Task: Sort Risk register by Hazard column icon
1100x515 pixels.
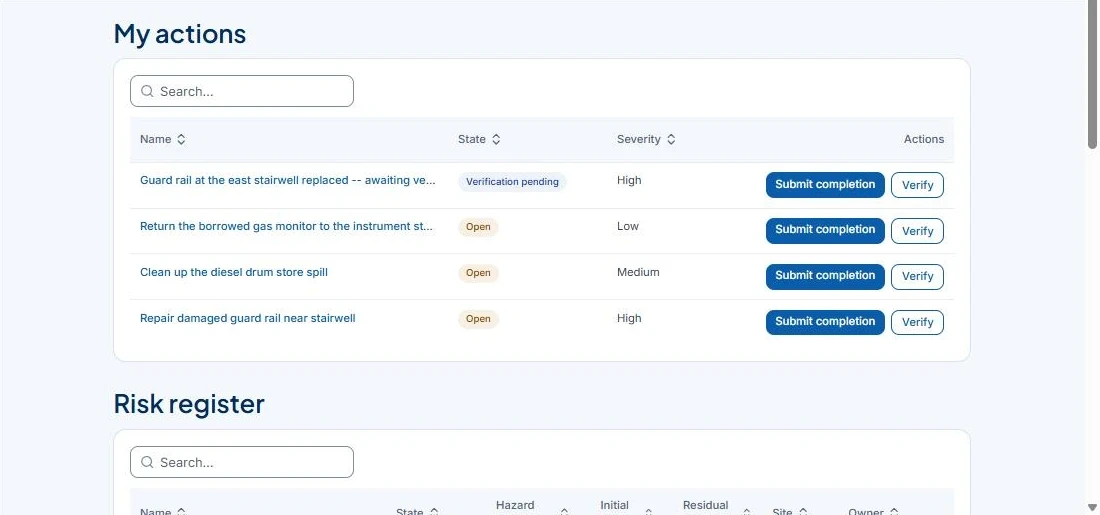Action: [x=564, y=511]
